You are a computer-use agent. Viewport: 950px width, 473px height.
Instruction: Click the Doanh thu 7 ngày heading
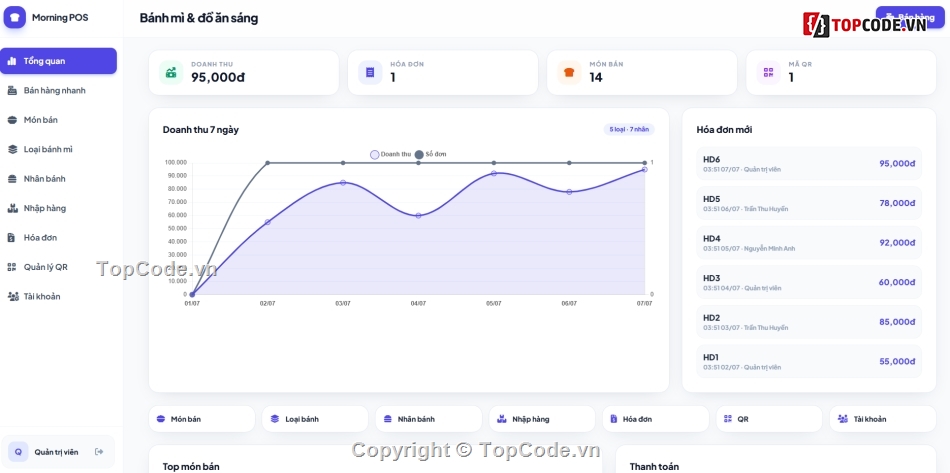pos(201,130)
